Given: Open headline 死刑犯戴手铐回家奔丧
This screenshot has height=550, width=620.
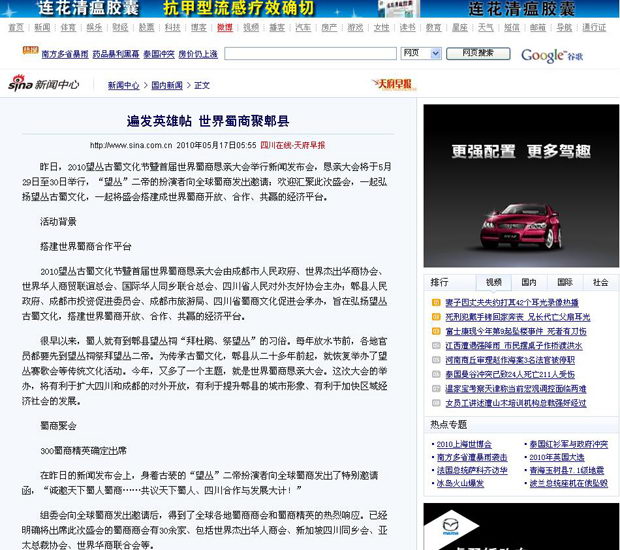Looking at the screenshot, I should coord(518,317).
